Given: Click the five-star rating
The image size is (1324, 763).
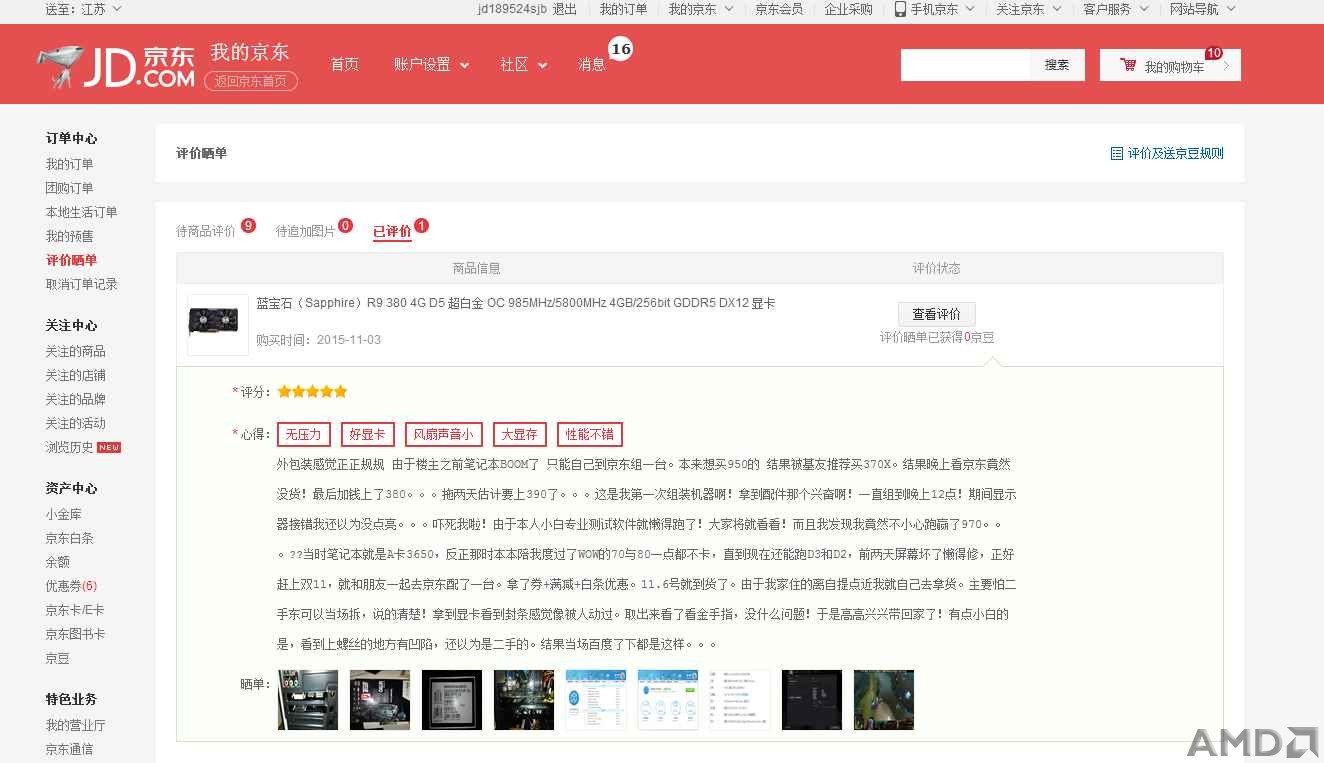Looking at the screenshot, I should 312,392.
